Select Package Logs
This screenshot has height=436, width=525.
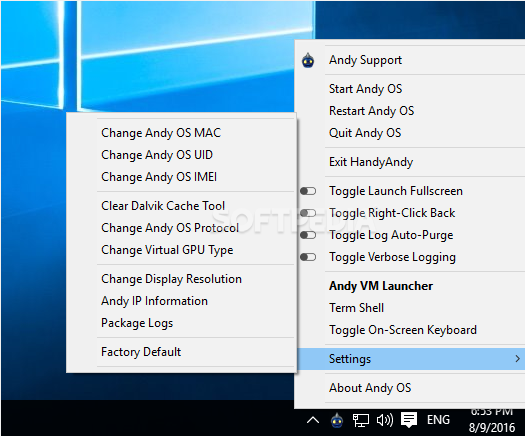pyautogui.click(x=137, y=323)
